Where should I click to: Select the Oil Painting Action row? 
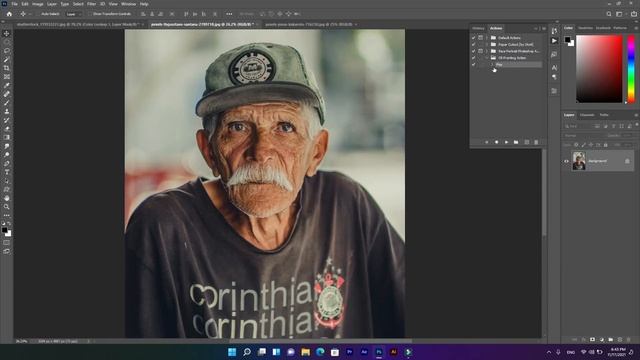pos(512,58)
